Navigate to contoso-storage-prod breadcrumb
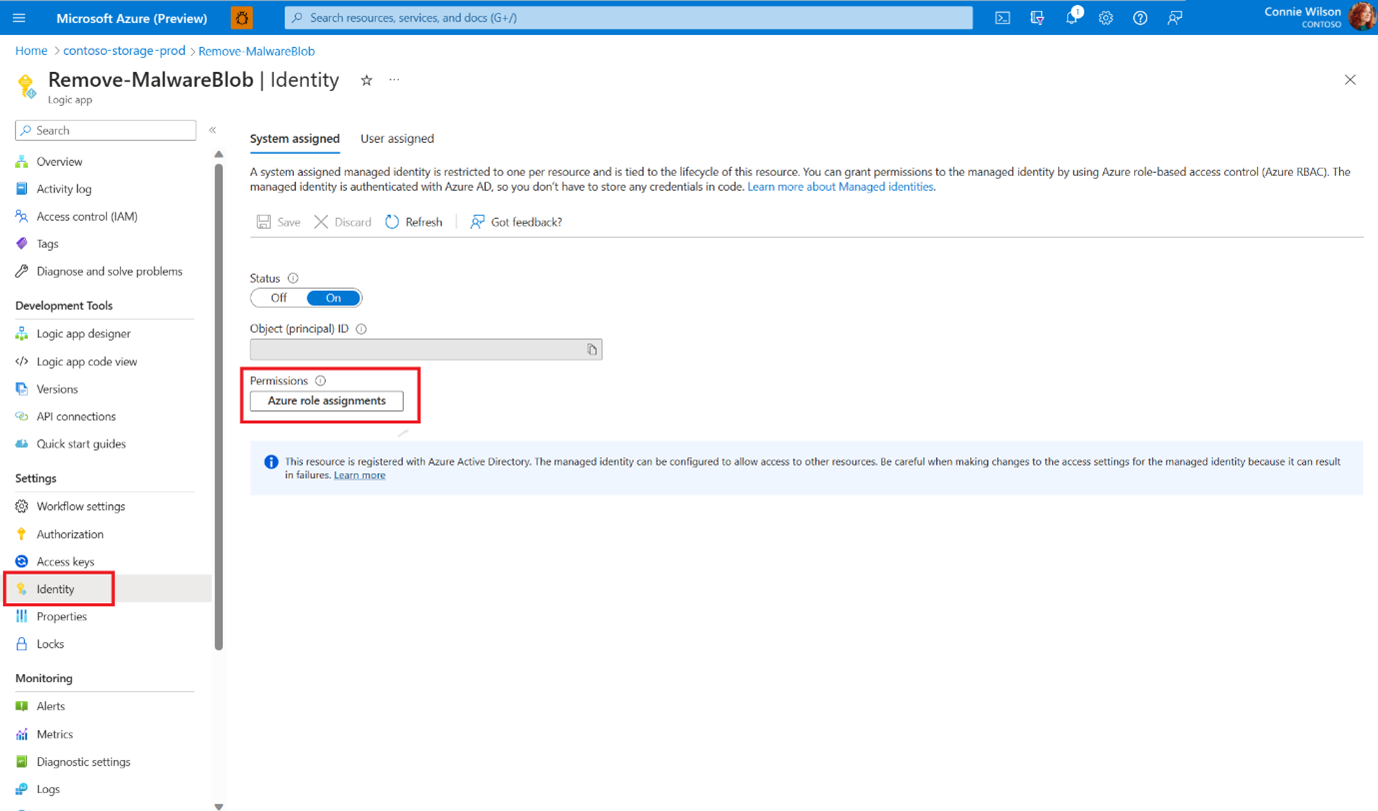1378x811 pixels. (124, 51)
